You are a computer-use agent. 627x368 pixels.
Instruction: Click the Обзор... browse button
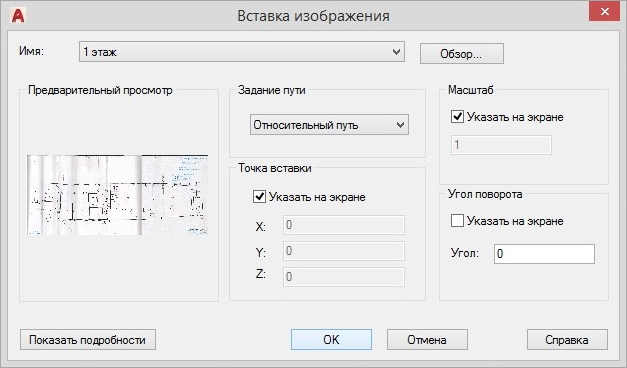click(461, 54)
